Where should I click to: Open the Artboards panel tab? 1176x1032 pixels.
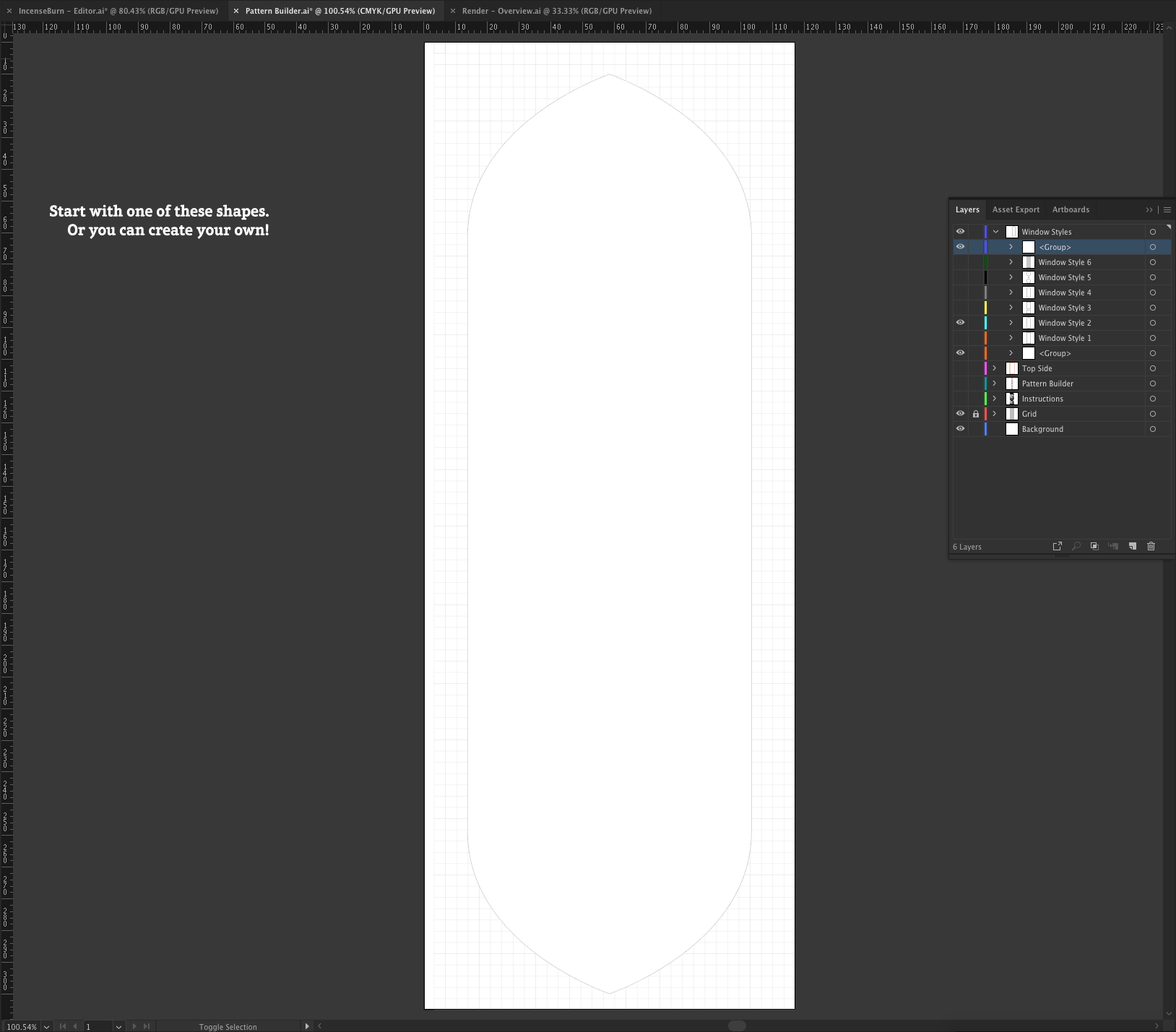1070,210
